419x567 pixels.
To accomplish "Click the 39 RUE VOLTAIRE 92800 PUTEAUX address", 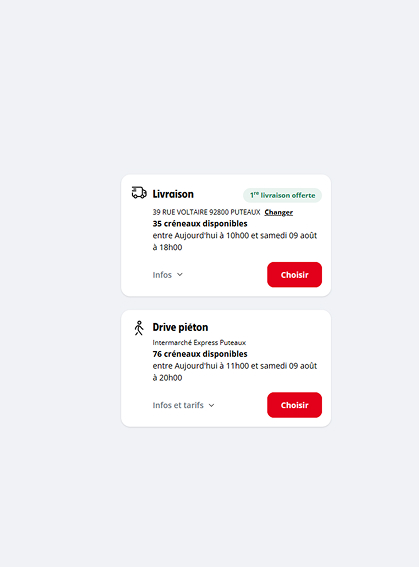I will click(x=206, y=212).
